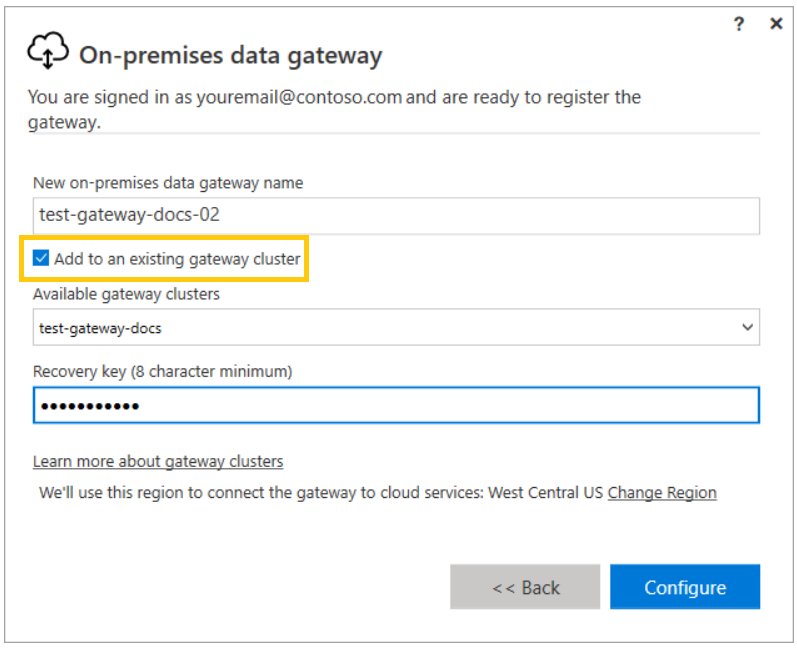Click the 'Recovery key (8 character minimum)' label
This screenshot has height=648, width=797.
[162, 371]
